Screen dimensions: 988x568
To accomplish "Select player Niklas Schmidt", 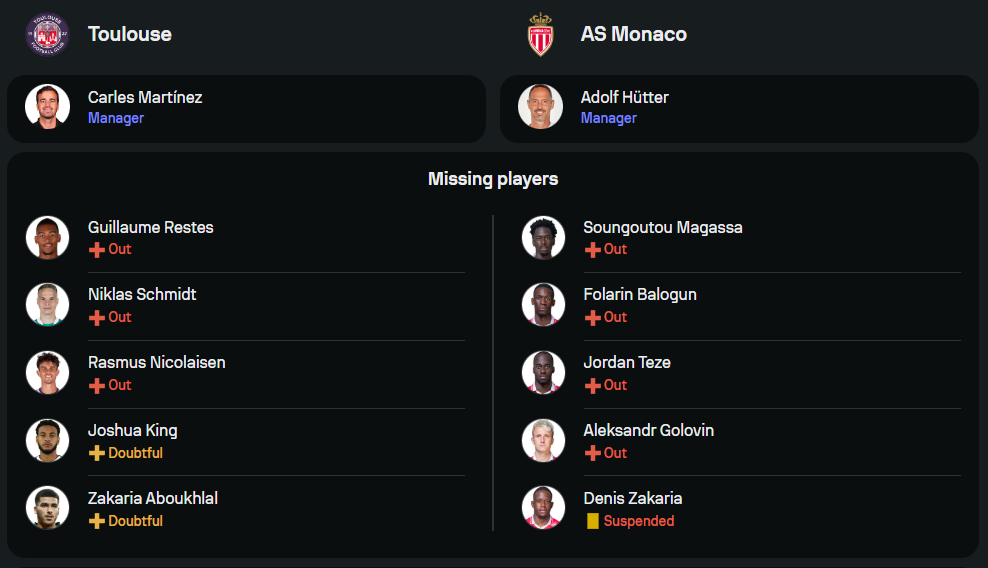I will (142, 295).
